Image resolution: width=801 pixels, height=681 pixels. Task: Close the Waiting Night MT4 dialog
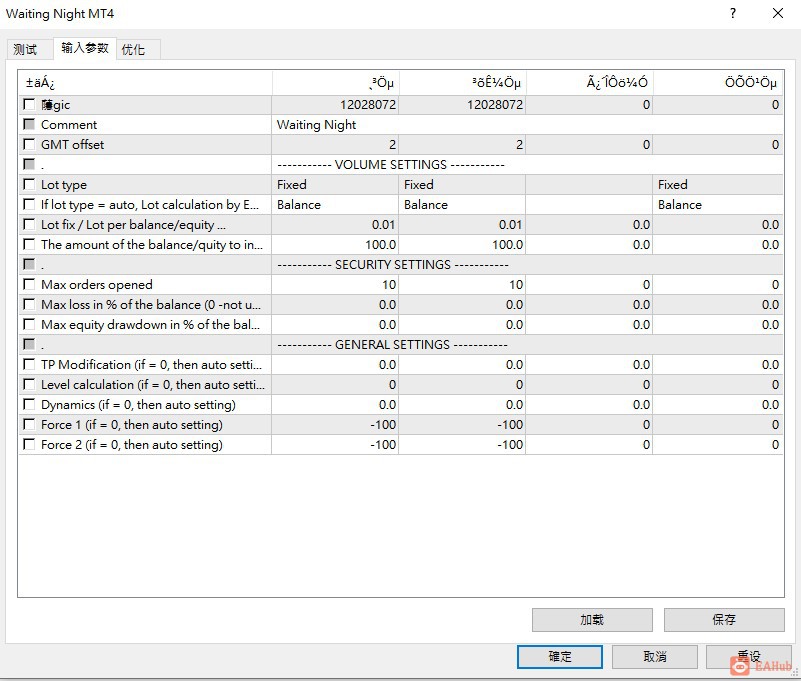click(778, 13)
